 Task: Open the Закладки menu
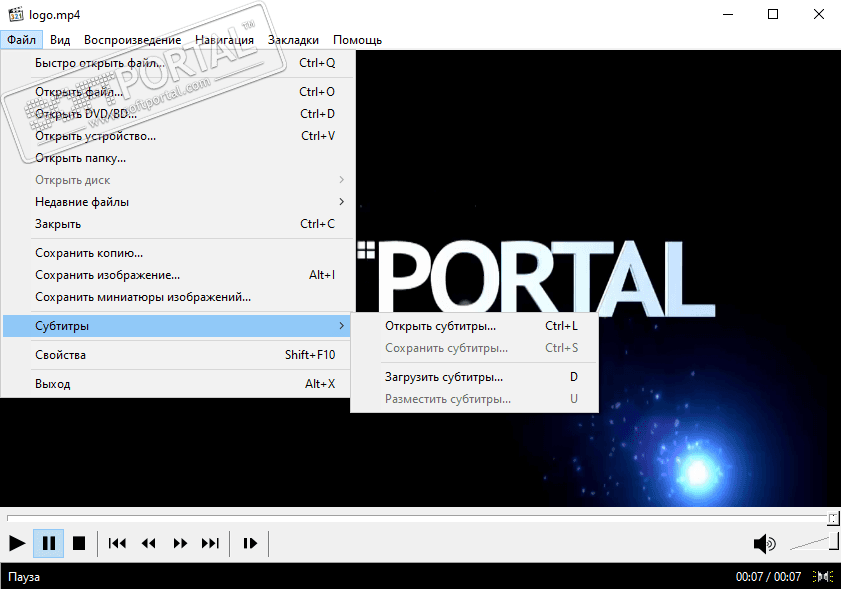[293, 40]
